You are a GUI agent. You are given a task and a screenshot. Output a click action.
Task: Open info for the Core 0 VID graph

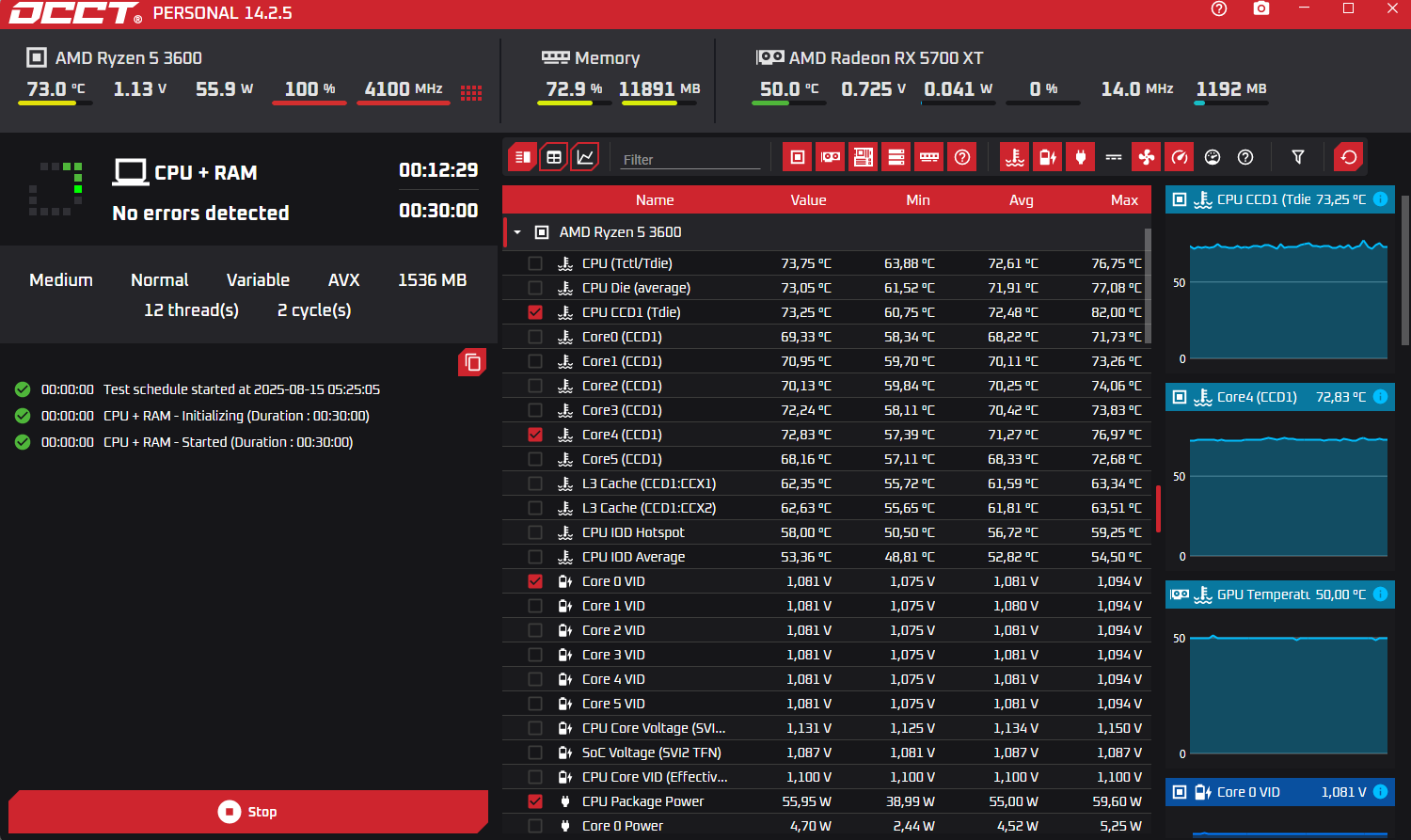(x=1380, y=792)
